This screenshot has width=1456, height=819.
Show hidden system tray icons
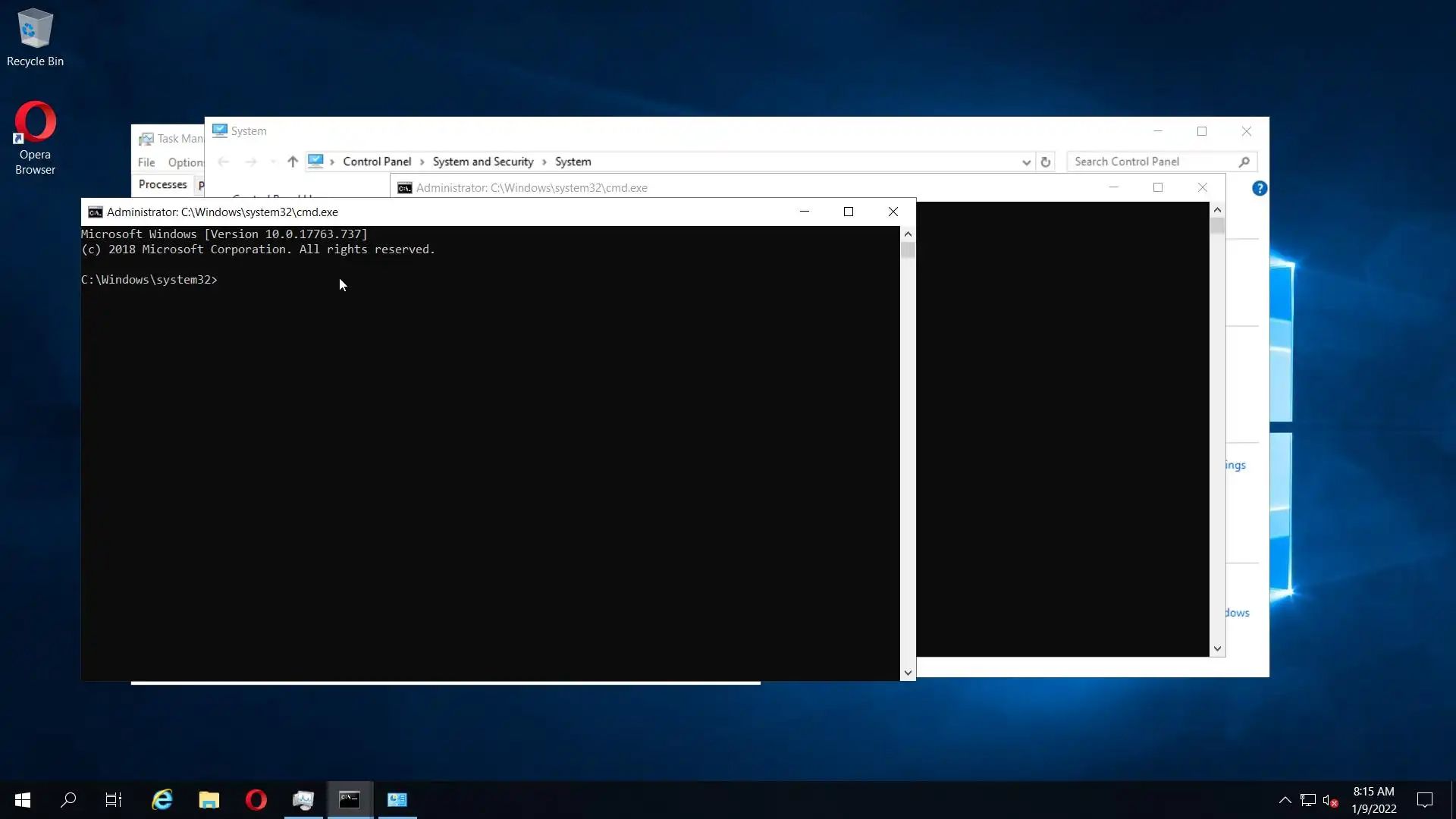pos(1285,800)
